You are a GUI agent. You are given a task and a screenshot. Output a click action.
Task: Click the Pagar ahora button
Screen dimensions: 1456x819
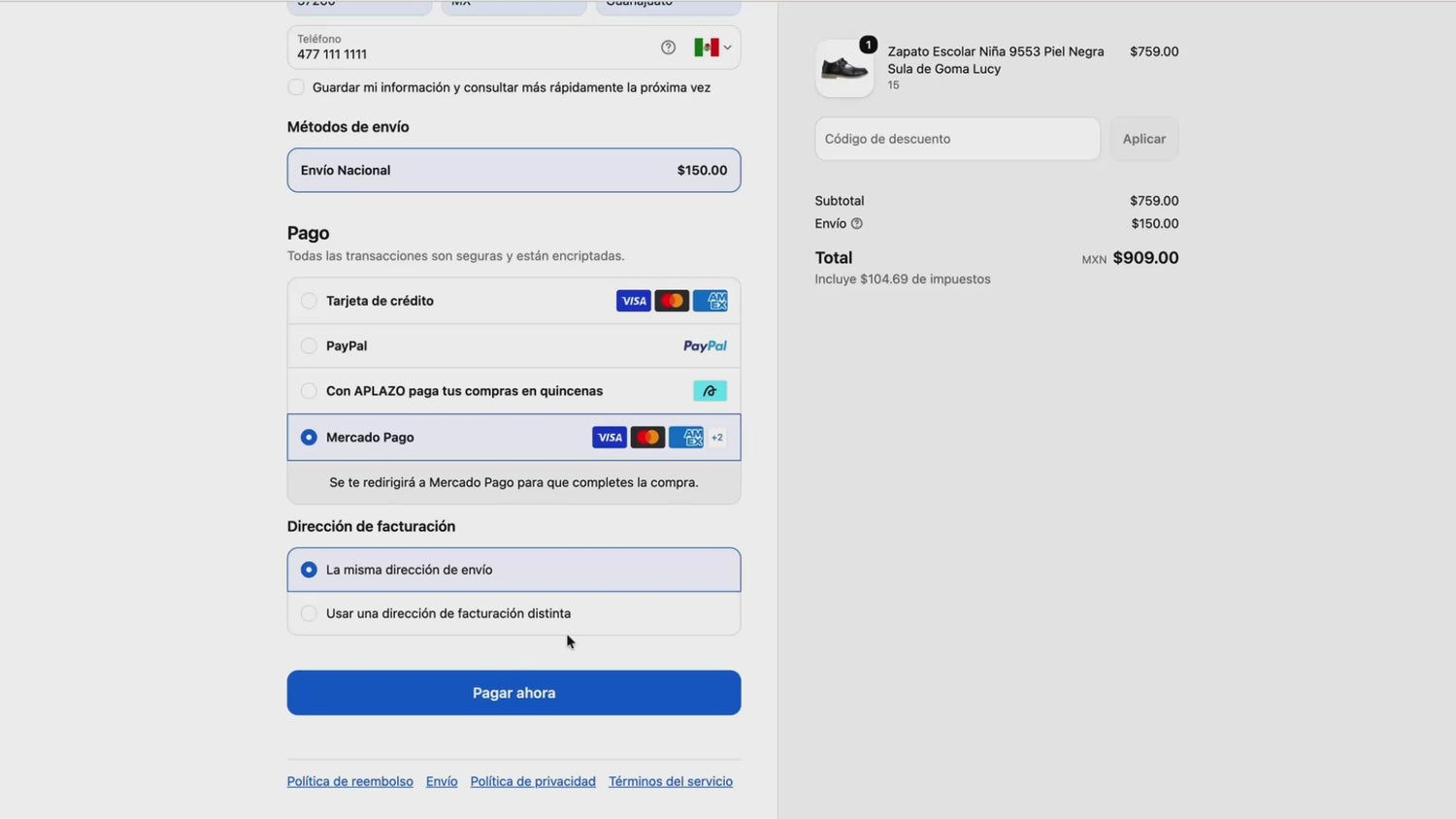[x=513, y=693]
